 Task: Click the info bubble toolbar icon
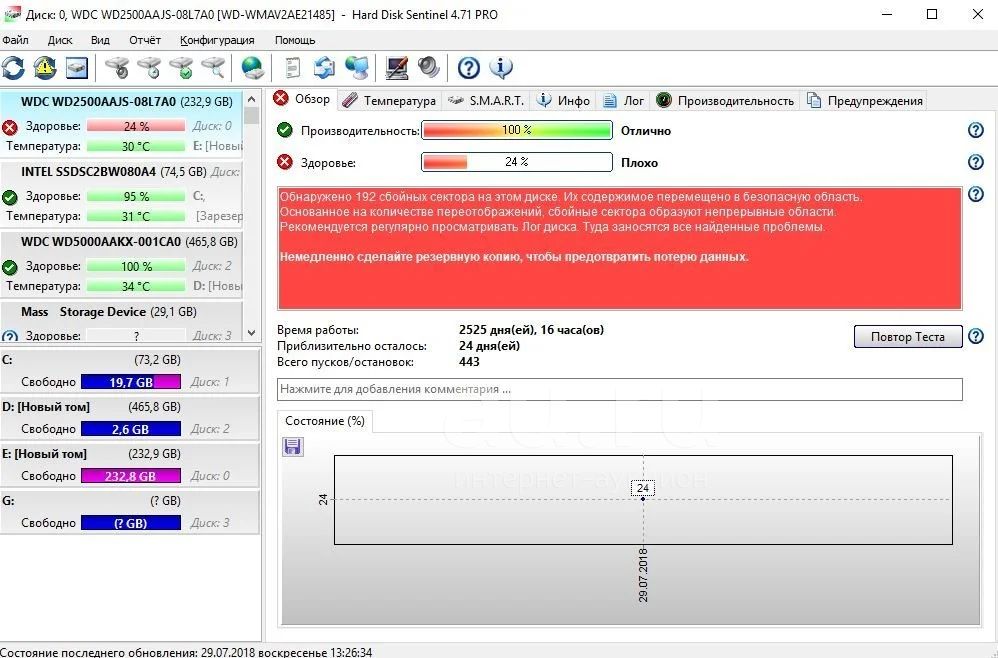501,67
